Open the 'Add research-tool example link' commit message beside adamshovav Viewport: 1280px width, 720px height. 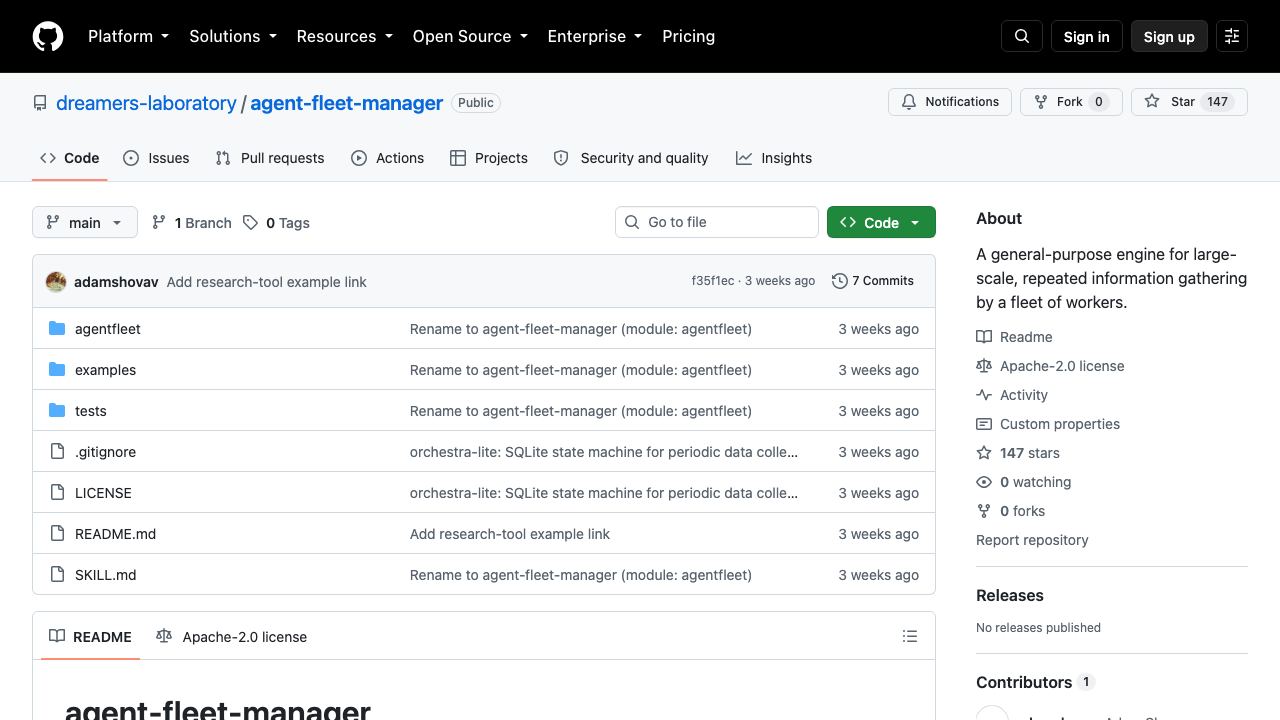pyautogui.click(x=267, y=282)
